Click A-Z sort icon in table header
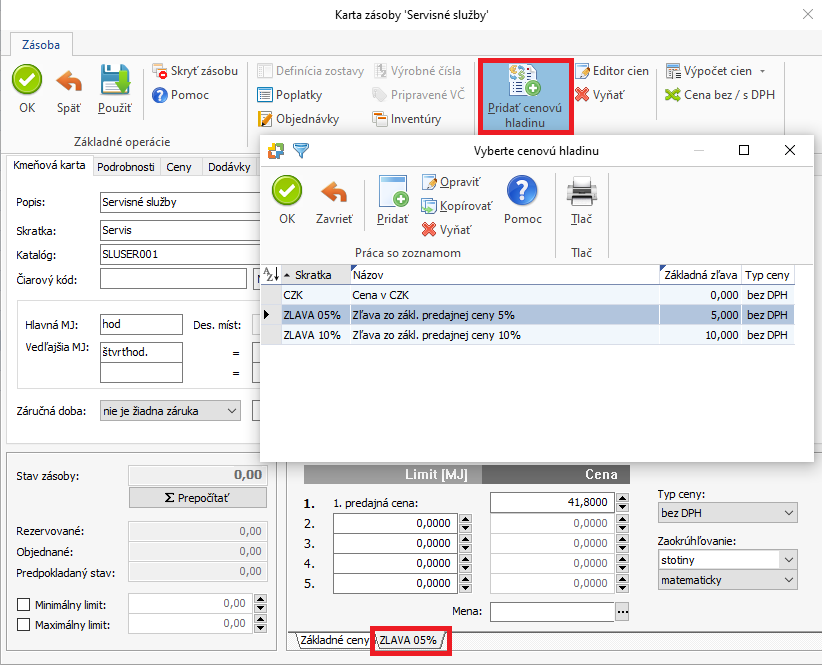 pos(271,275)
